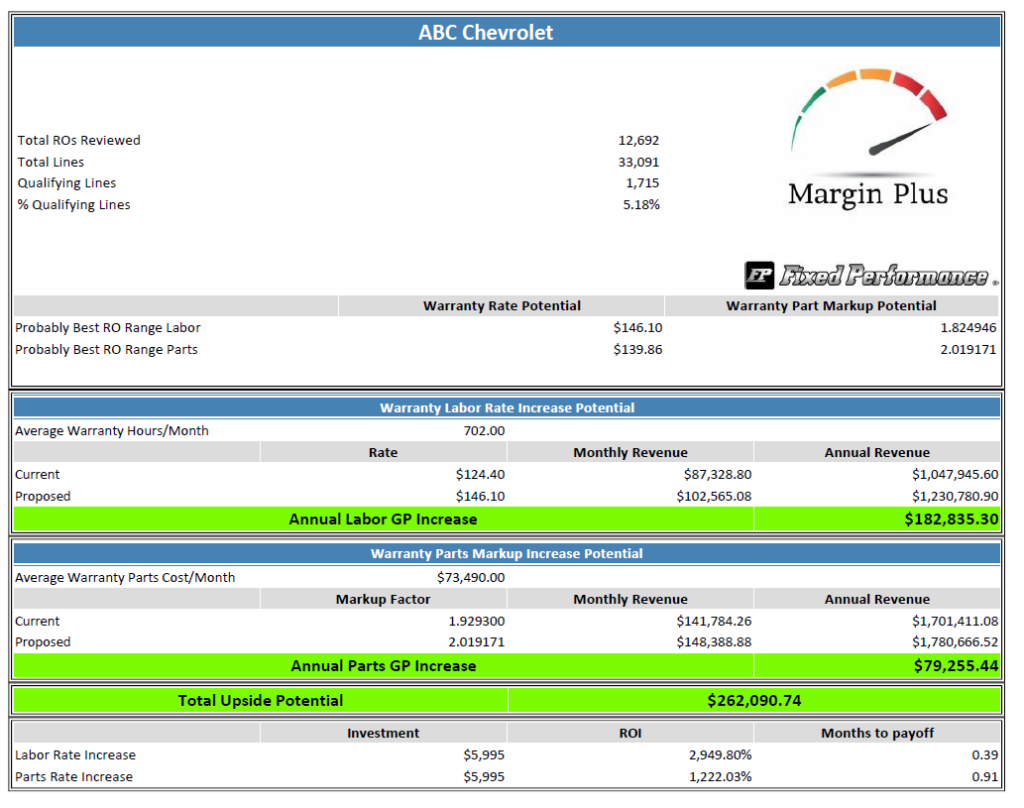Click the Investment column header
Image resolution: width=1024 pixels, height=808 pixels.
point(383,733)
